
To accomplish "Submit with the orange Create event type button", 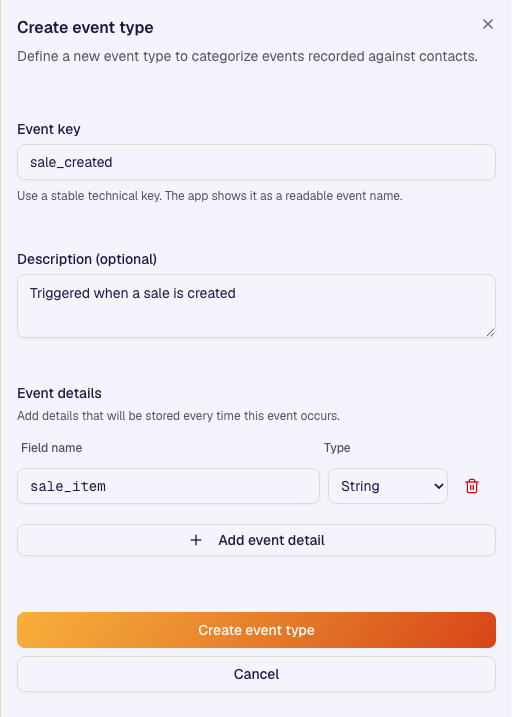I will pos(256,630).
